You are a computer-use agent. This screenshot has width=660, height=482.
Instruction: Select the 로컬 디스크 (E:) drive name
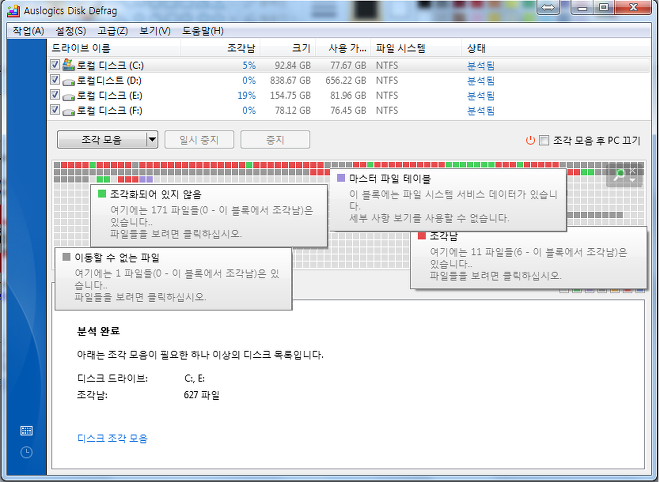109,96
